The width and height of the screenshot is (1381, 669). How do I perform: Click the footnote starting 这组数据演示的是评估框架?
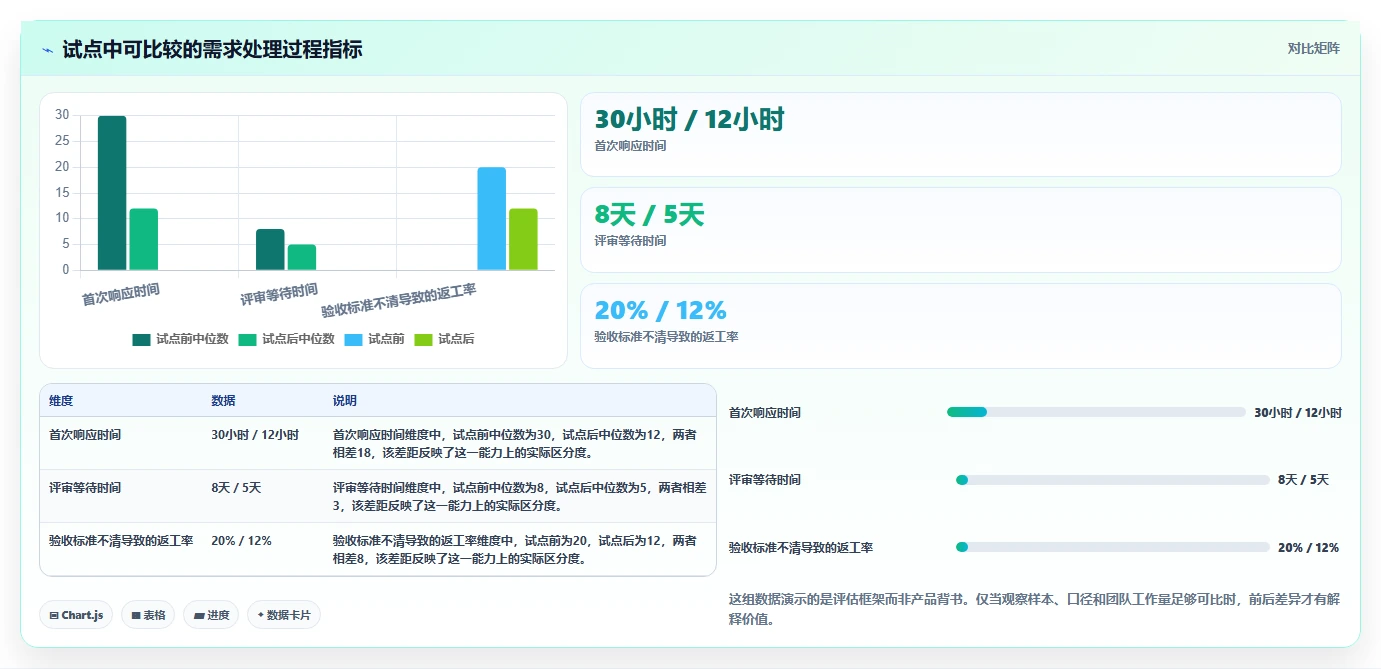(1035, 609)
